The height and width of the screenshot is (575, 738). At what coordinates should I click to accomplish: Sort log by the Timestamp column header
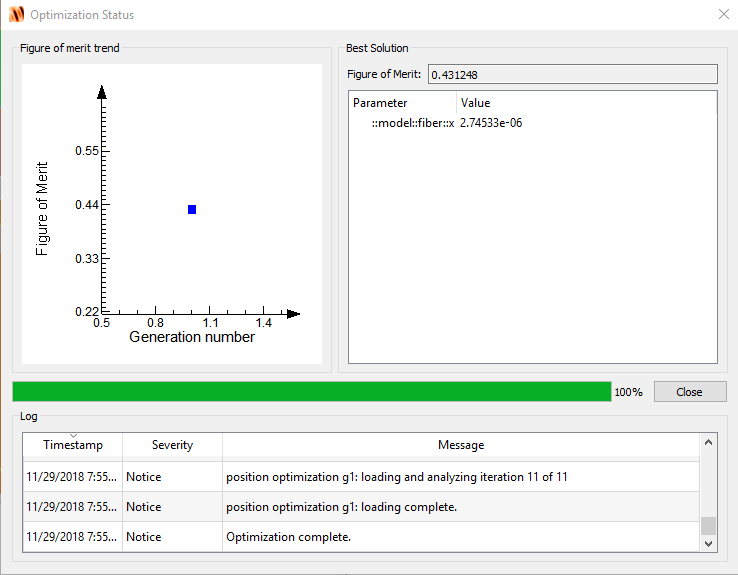(x=73, y=445)
